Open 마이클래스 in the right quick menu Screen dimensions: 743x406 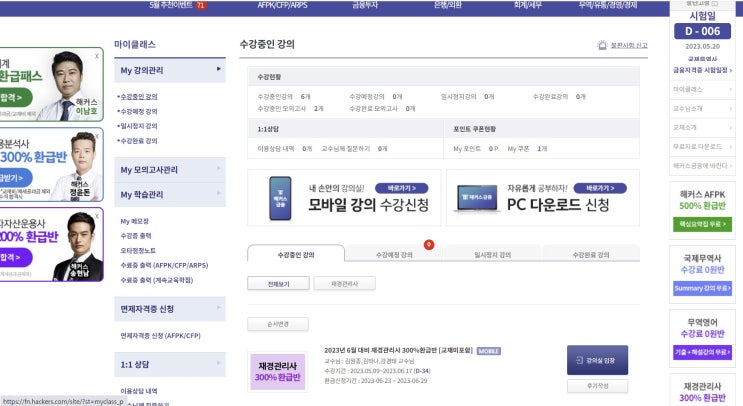click(x=702, y=90)
